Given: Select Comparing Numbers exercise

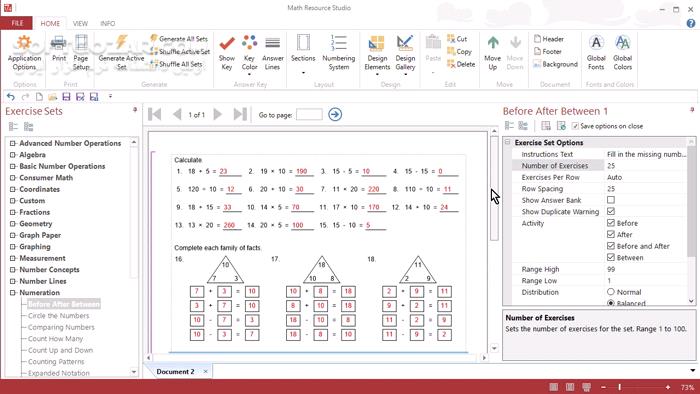Looking at the screenshot, I should [61, 328].
